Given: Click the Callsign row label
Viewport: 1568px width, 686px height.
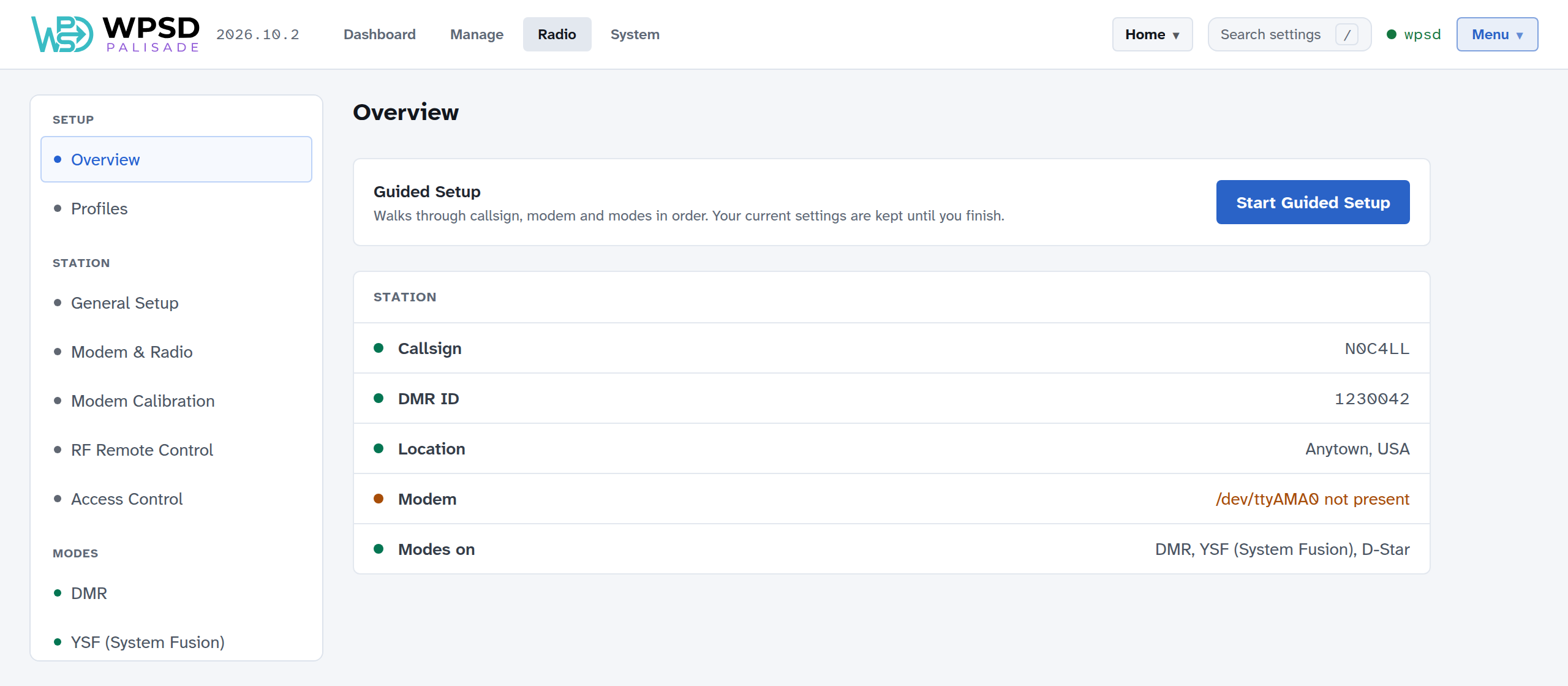Looking at the screenshot, I should tap(429, 349).
